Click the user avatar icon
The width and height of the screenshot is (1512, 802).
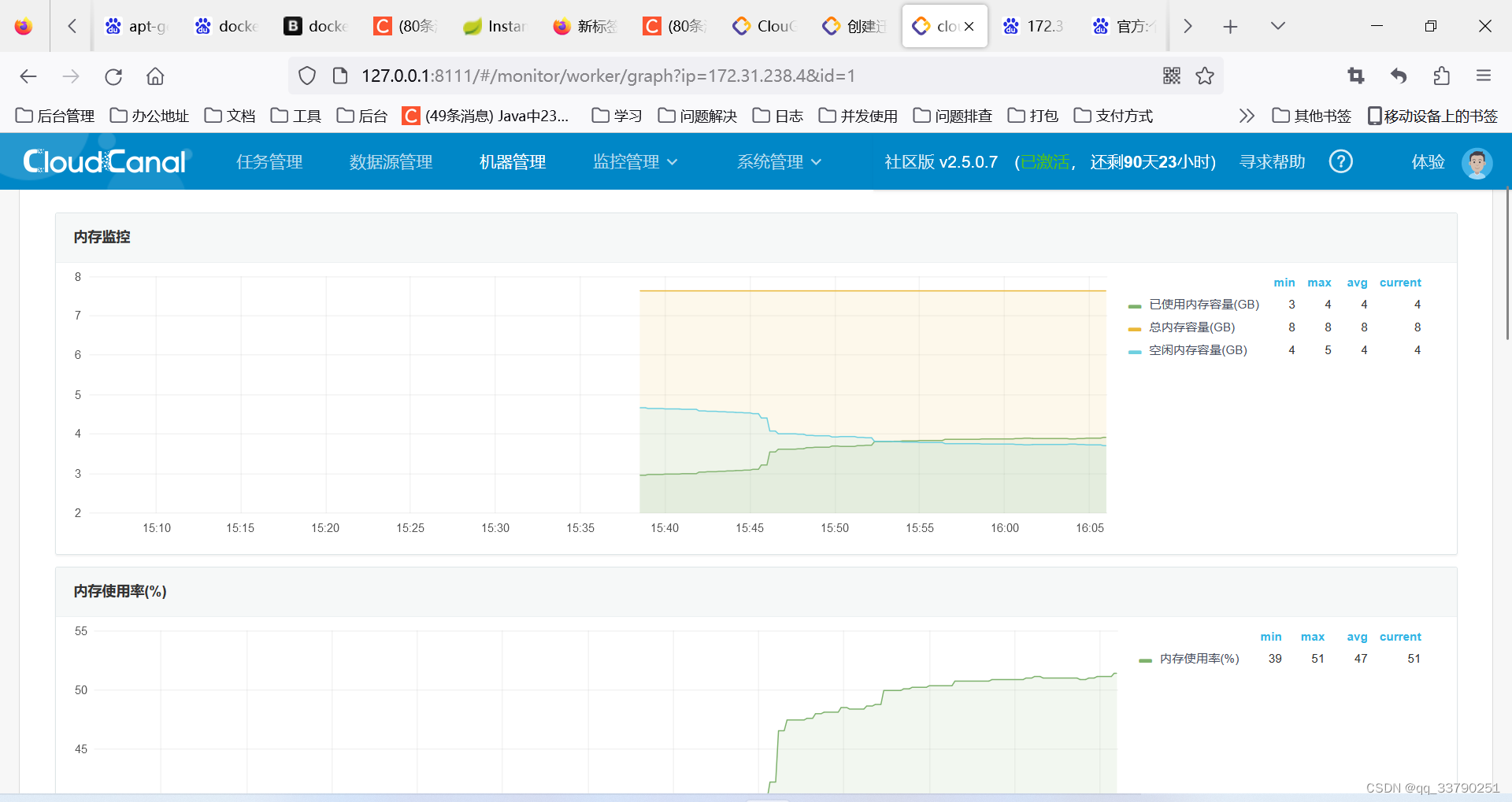point(1477,163)
